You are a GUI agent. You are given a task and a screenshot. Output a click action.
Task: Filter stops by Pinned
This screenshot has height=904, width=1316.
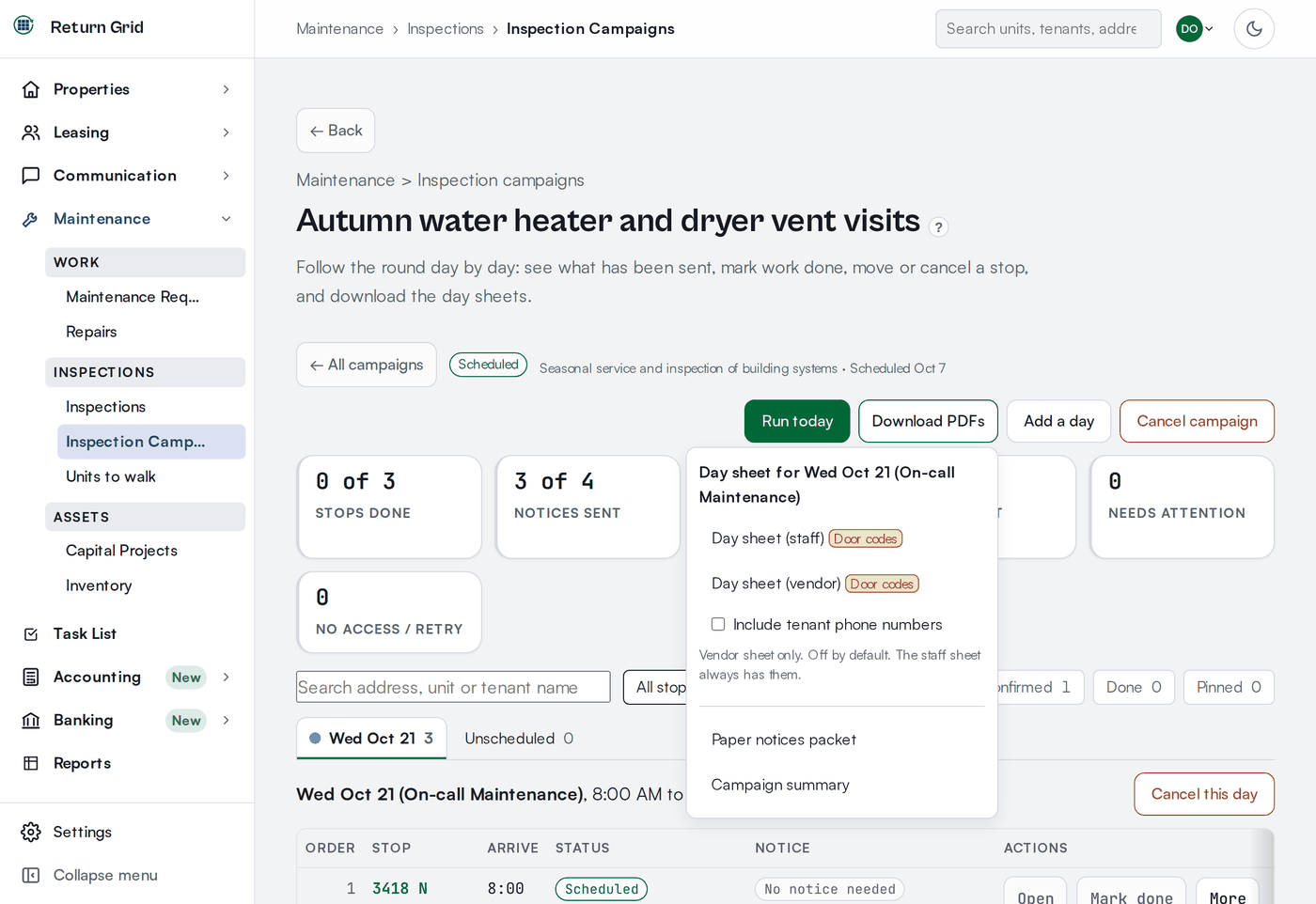1229,687
